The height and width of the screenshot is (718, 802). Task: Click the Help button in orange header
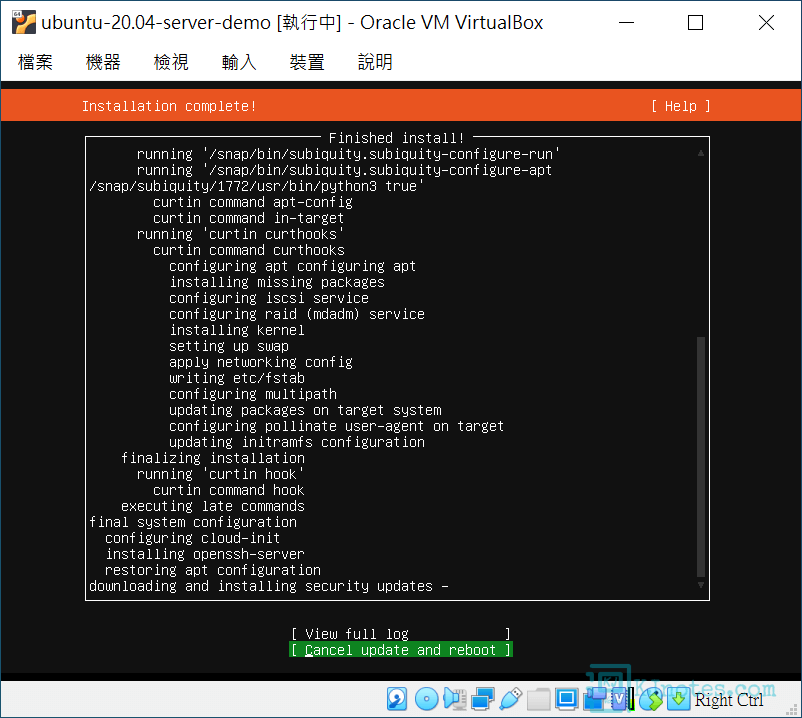[680, 106]
